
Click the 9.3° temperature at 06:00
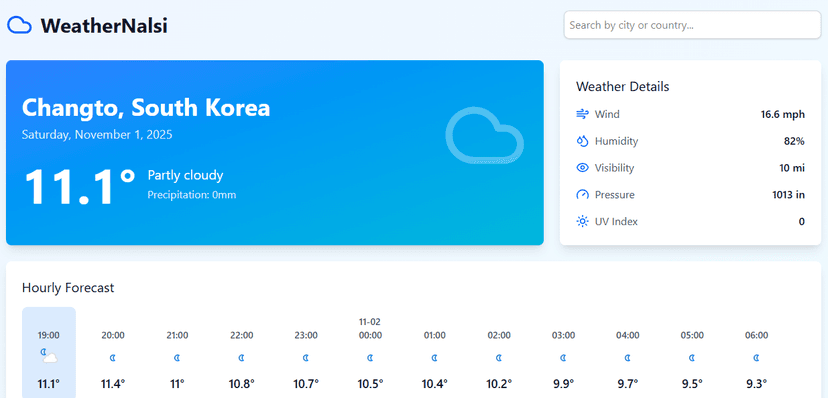757,384
